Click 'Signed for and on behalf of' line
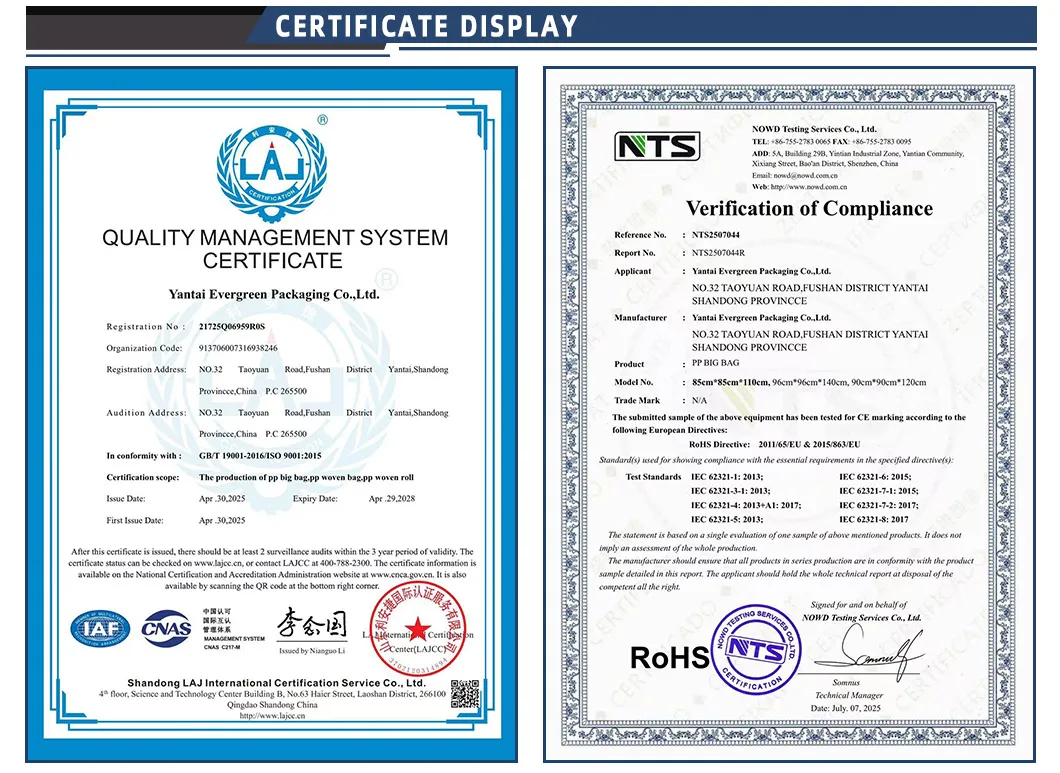This screenshot has width=1060, height=773. 859,605
